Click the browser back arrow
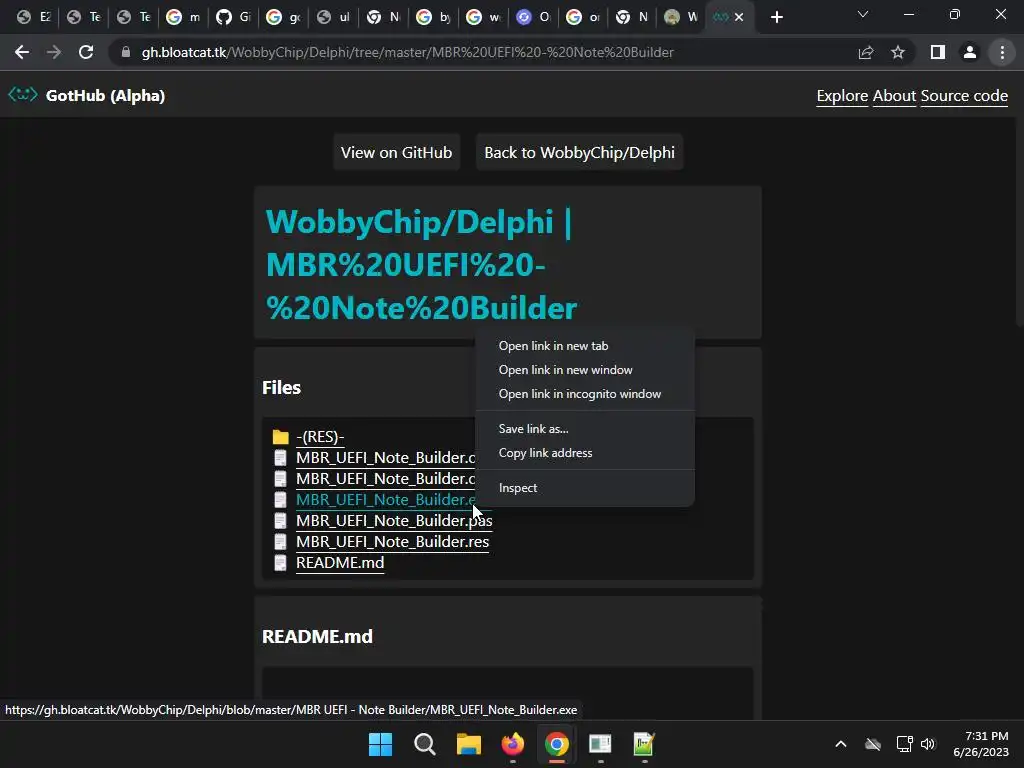The image size is (1024, 768). [x=22, y=52]
